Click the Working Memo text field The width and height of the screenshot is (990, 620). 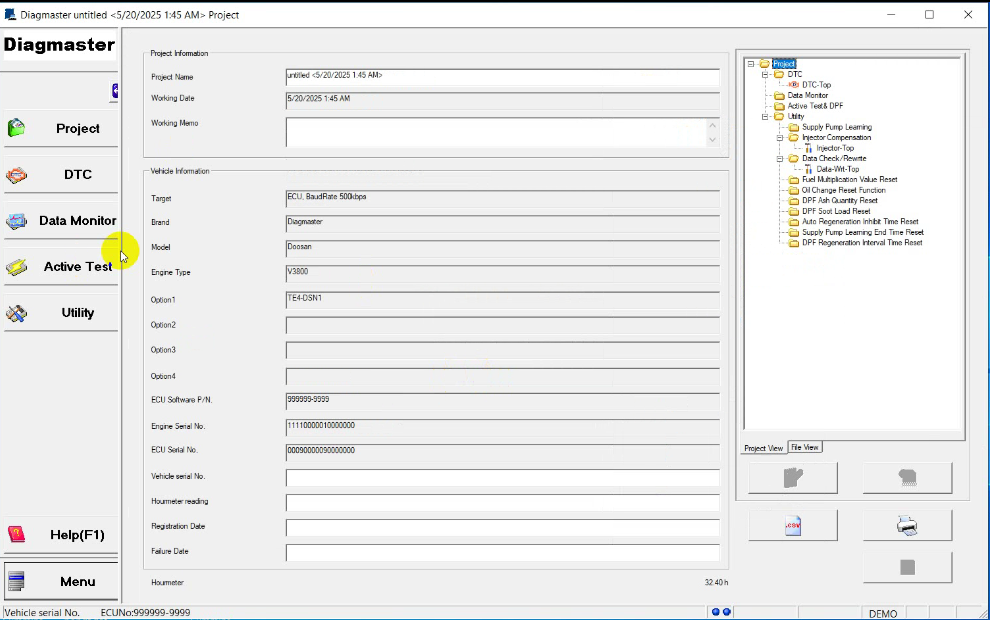click(495, 132)
